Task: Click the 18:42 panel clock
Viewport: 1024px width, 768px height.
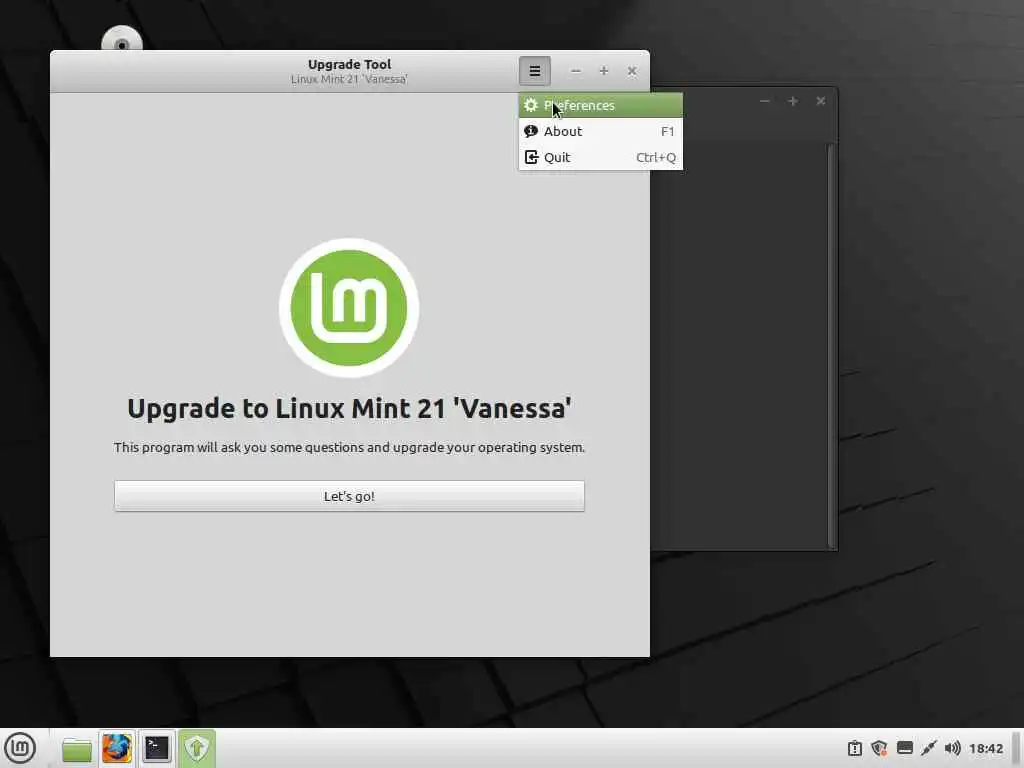Action: (986, 748)
